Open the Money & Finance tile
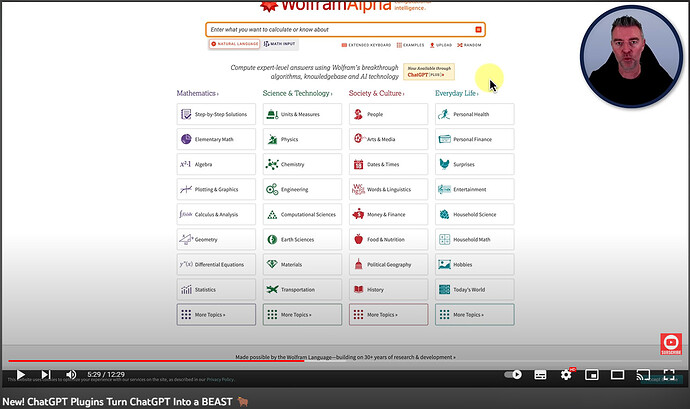This screenshot has height=409, width=690. (389, 215)
